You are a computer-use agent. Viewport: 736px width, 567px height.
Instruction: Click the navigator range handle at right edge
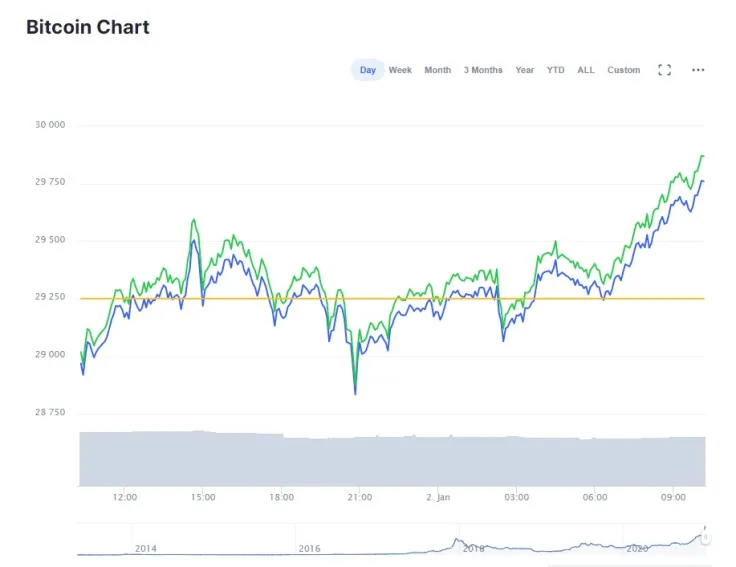click(x=705, y=538)
